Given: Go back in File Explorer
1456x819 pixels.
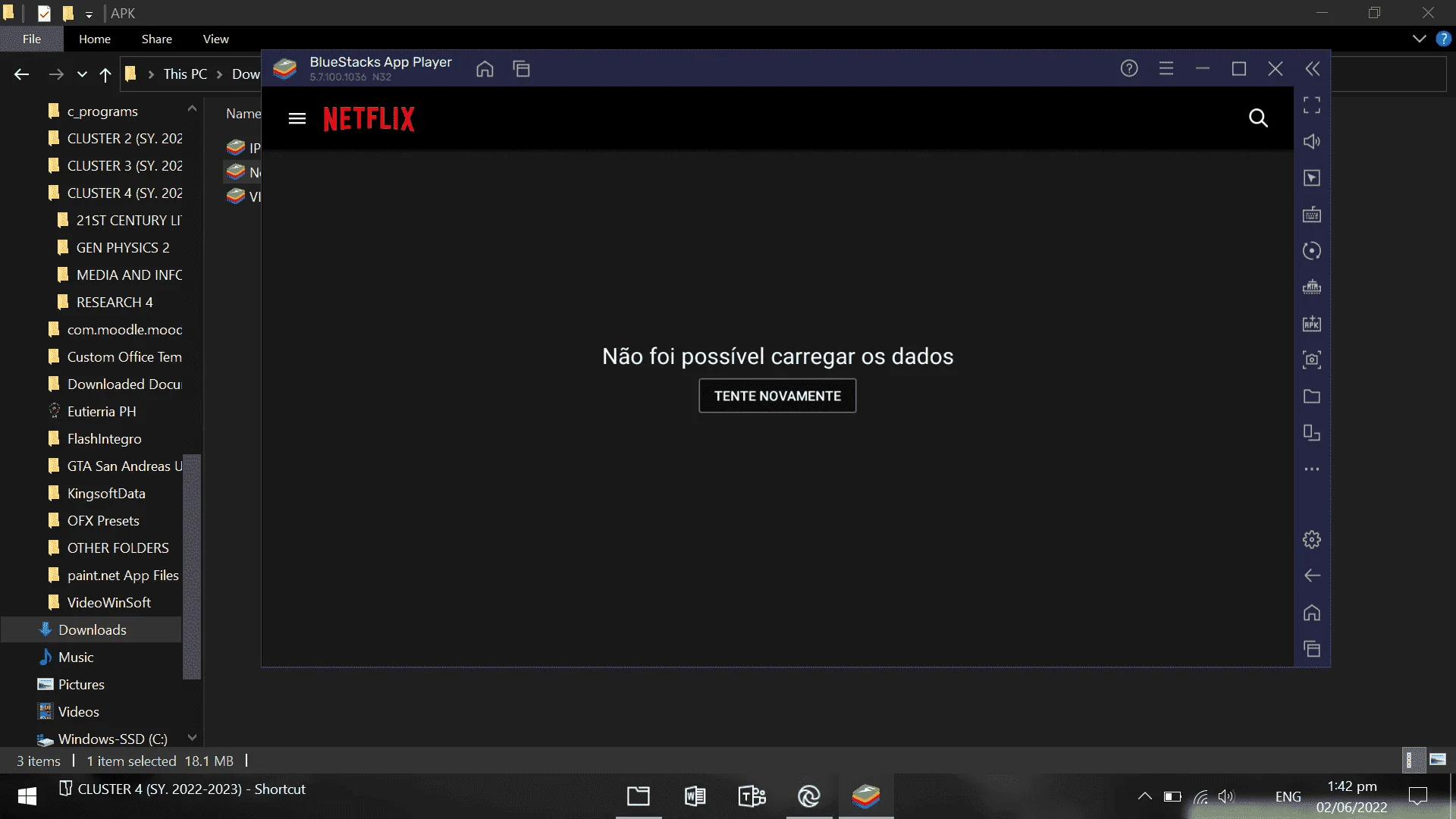Looking at the screenshot, I should pos(21,74).
